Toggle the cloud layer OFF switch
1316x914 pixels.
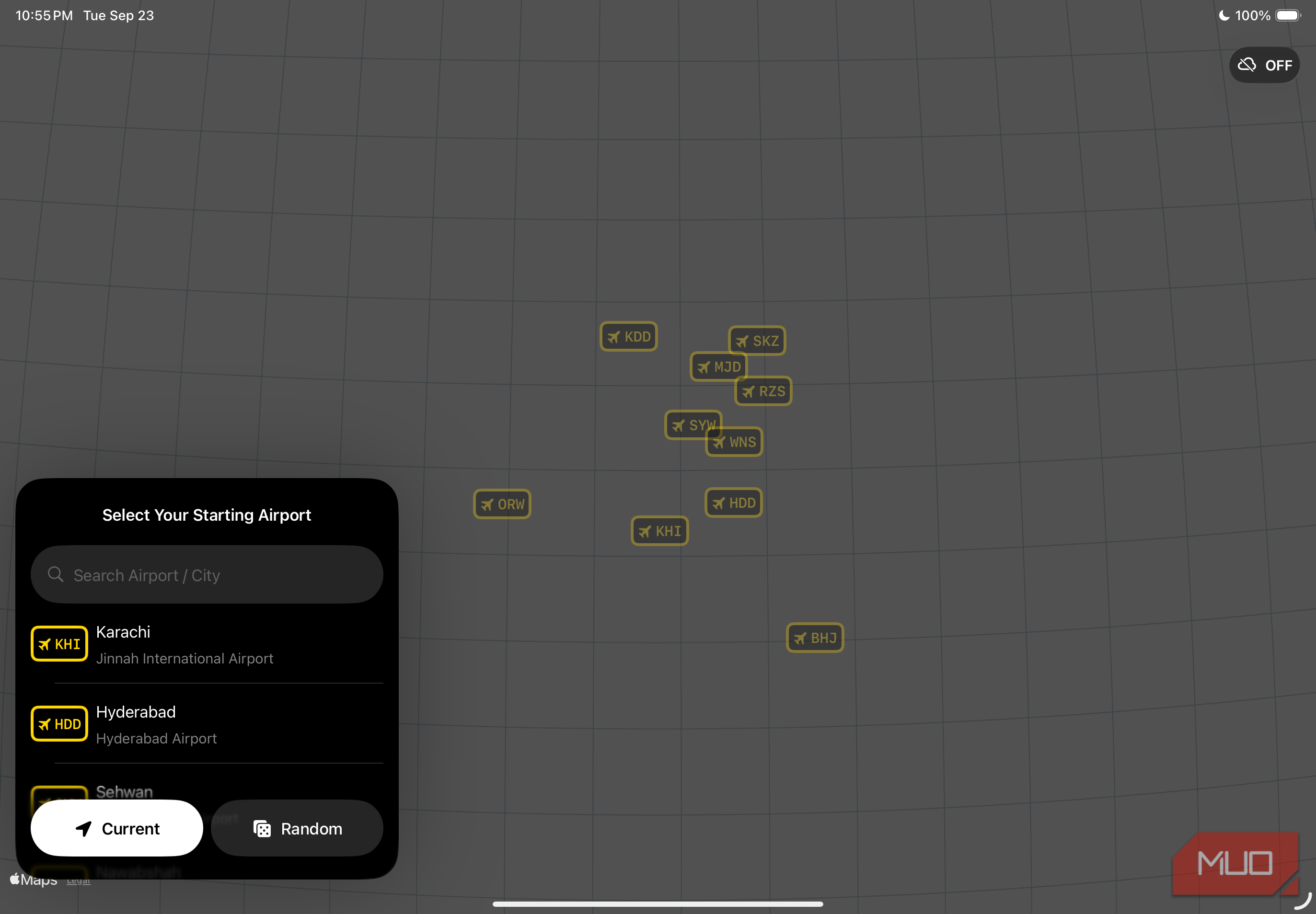tap(1264, 65)
